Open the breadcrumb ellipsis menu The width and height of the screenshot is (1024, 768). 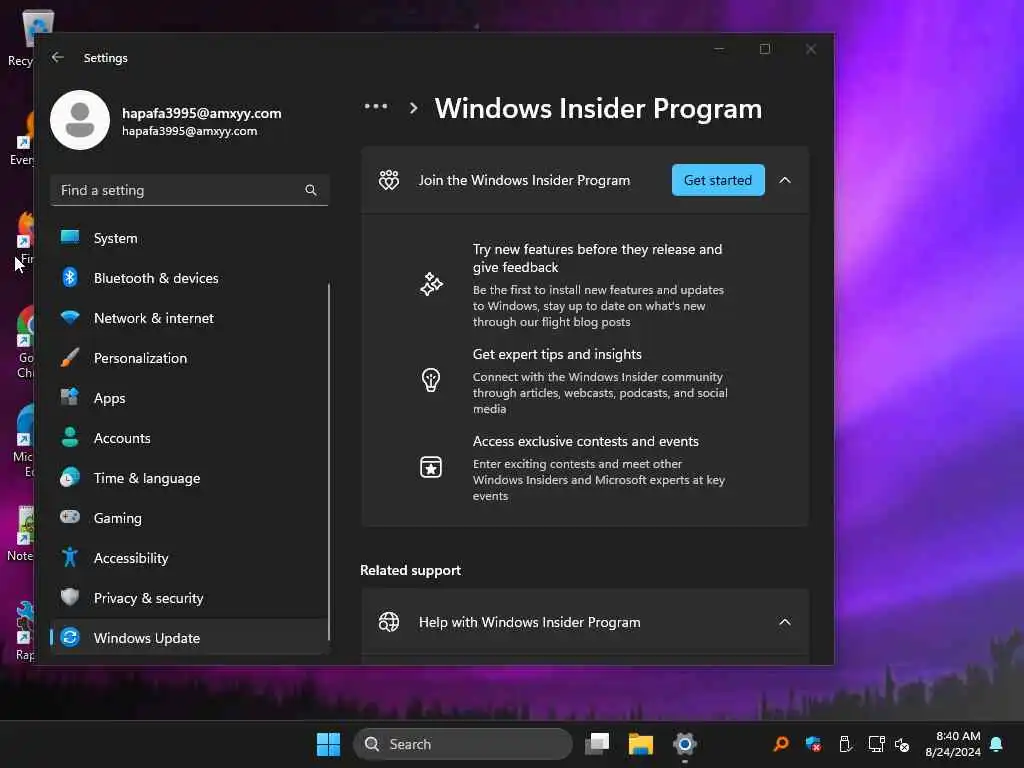click(376, 106)
